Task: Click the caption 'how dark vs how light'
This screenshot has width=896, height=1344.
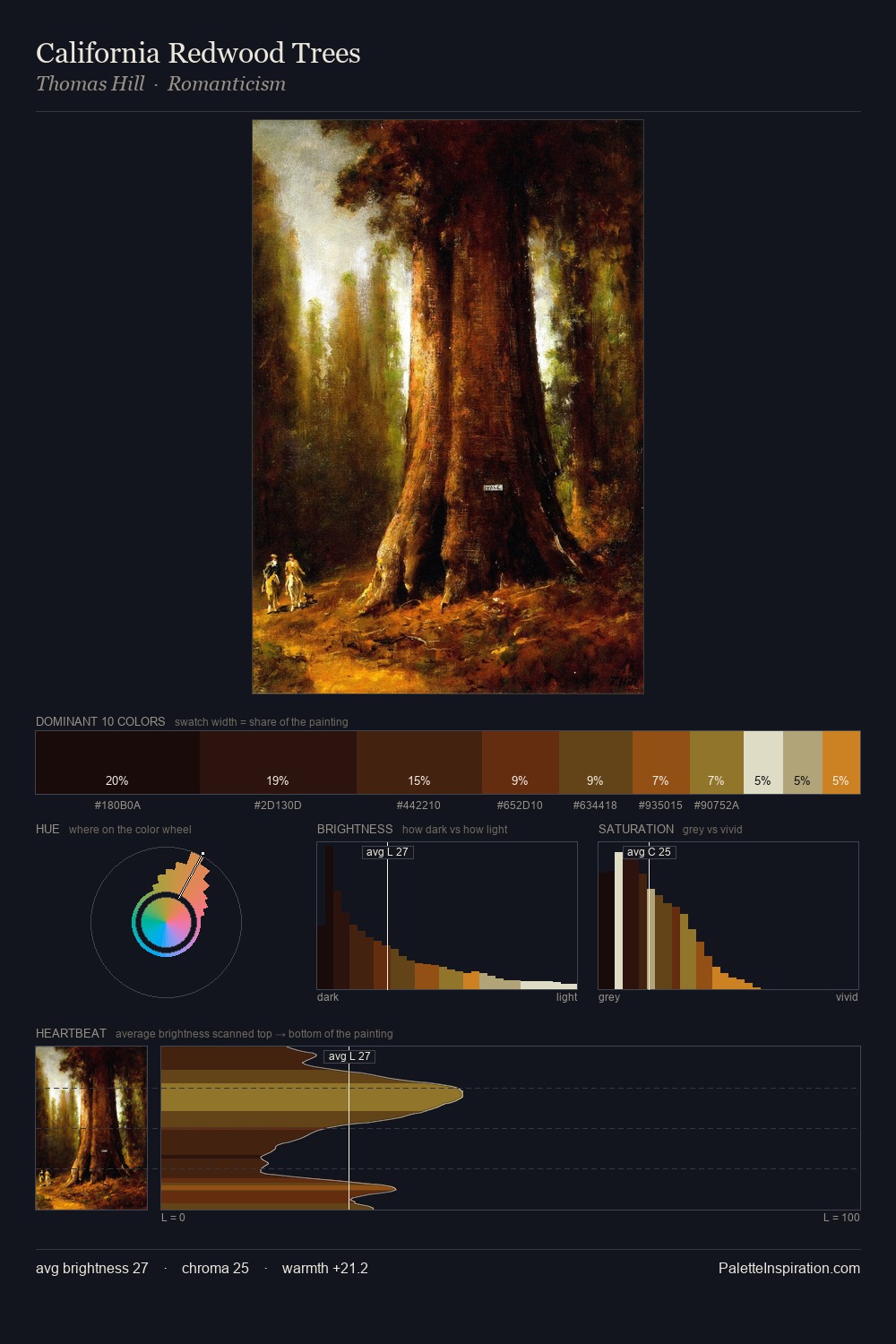Action: coord(454,830)
